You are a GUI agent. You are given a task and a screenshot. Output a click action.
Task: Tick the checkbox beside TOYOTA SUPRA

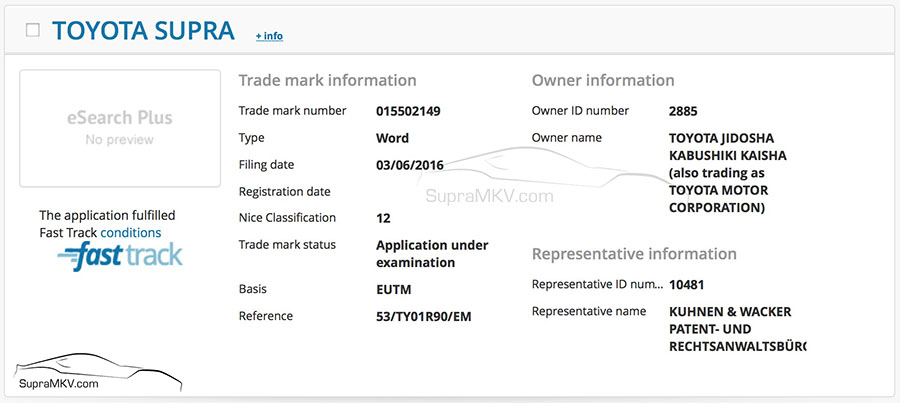pyautogui.click(x=33, y=30)
